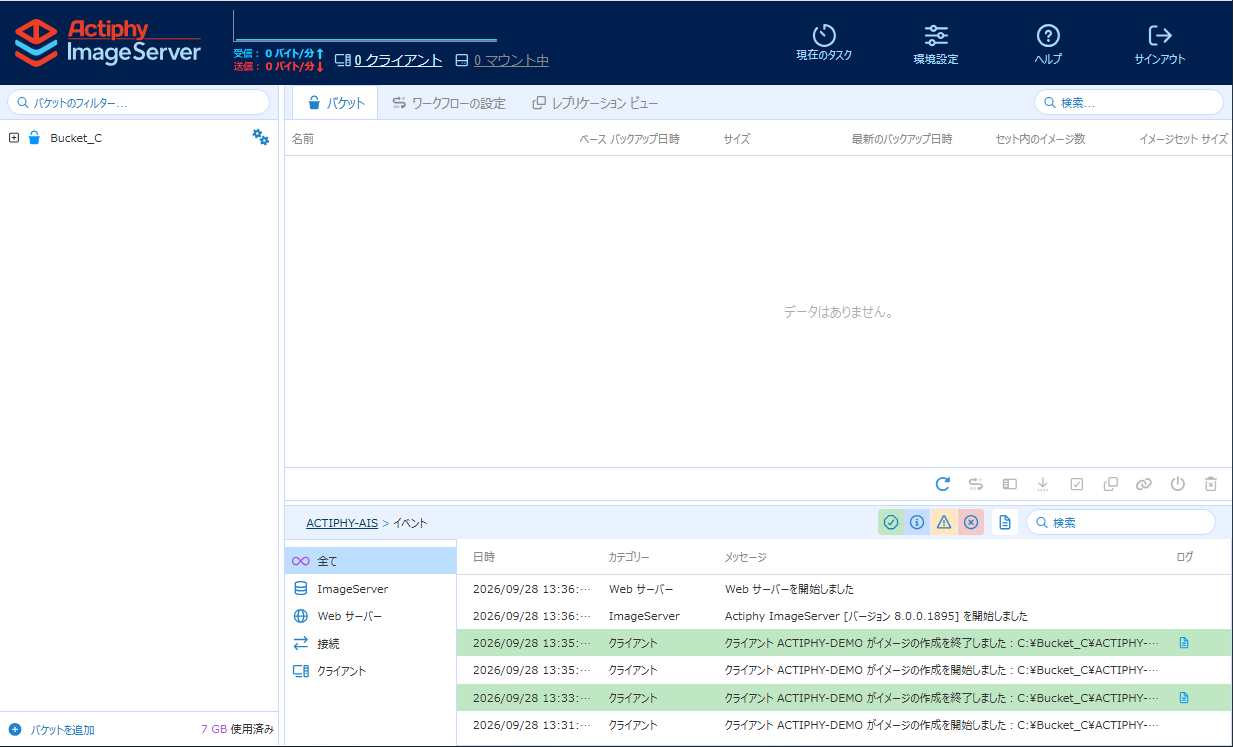
Task: Focus the events panel 検索 search box
Action: pyautogui.click(x=1120, y=522)
